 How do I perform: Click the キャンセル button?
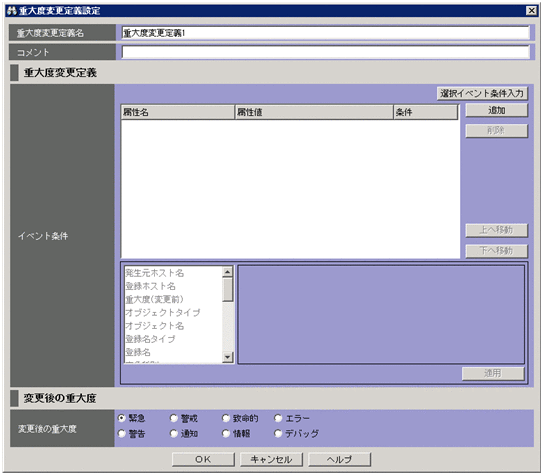coord(271,459)
